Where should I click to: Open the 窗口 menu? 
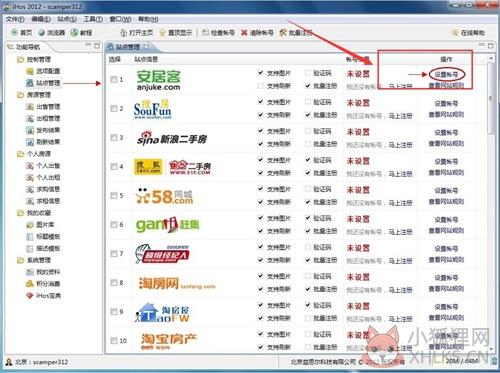(x=120, y=19)
